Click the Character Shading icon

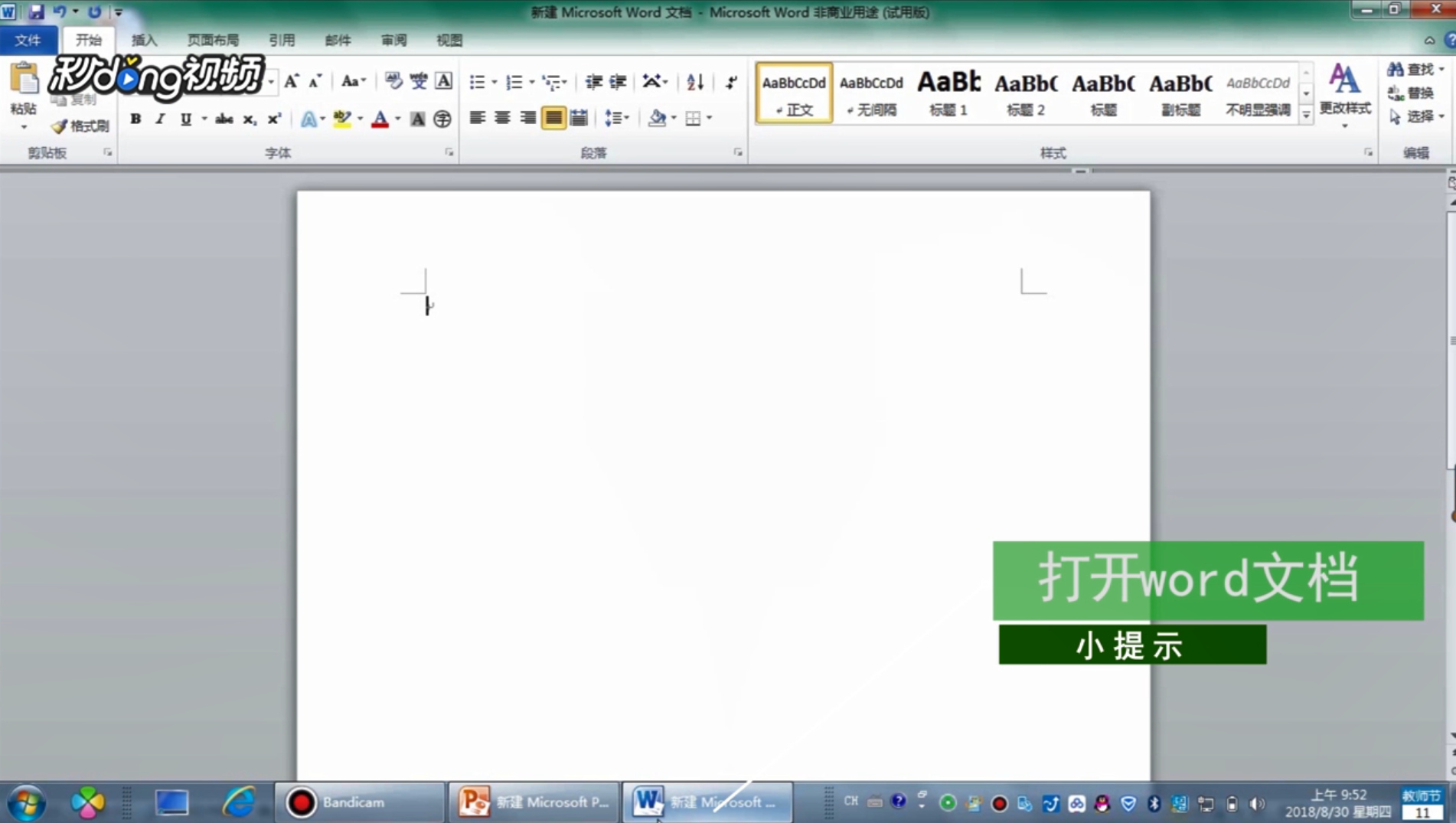417,119
